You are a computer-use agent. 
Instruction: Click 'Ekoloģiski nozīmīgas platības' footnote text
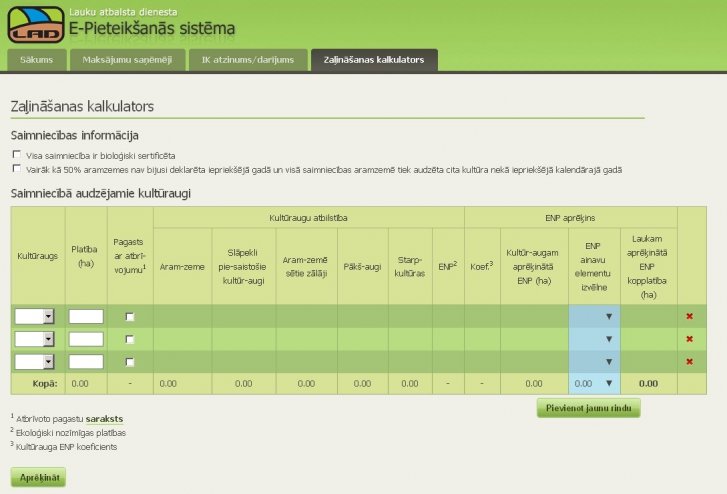[71, 433]
